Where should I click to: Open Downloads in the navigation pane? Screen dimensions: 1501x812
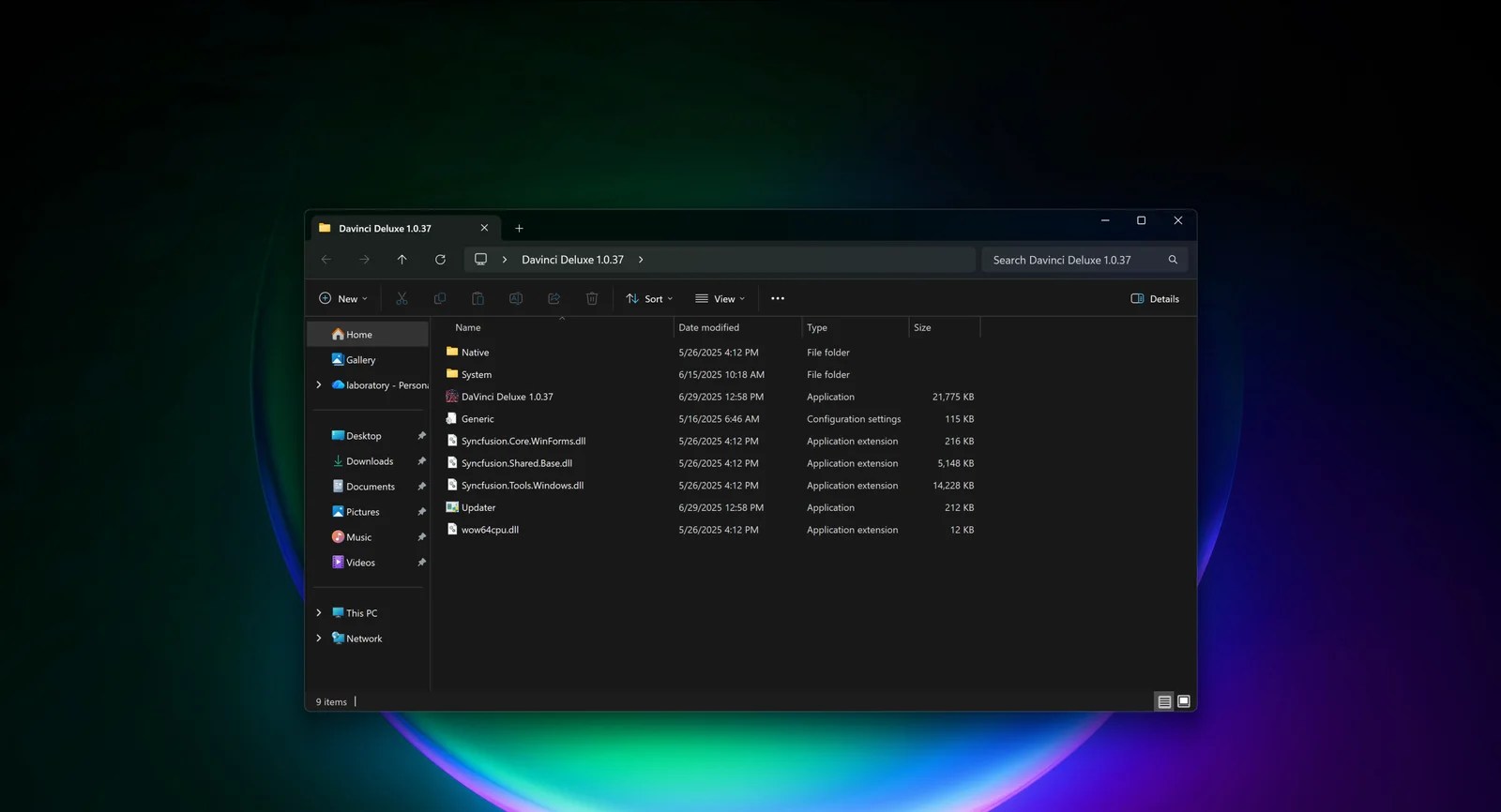coord(368,461)
